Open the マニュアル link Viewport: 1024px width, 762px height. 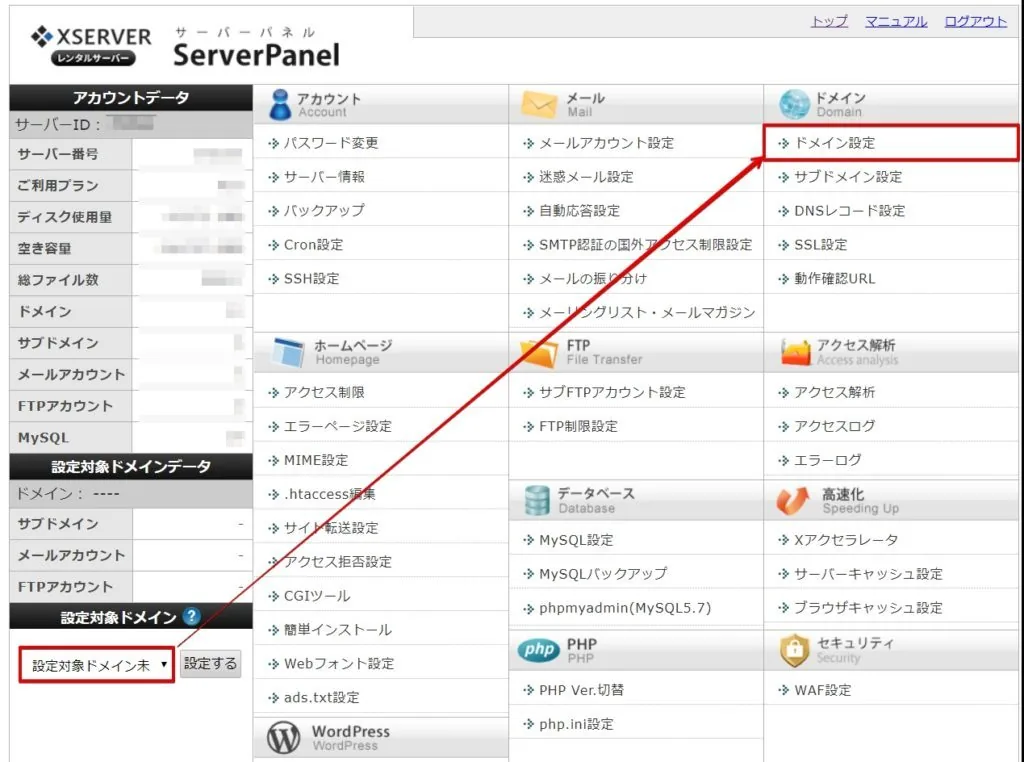(896, 22)
